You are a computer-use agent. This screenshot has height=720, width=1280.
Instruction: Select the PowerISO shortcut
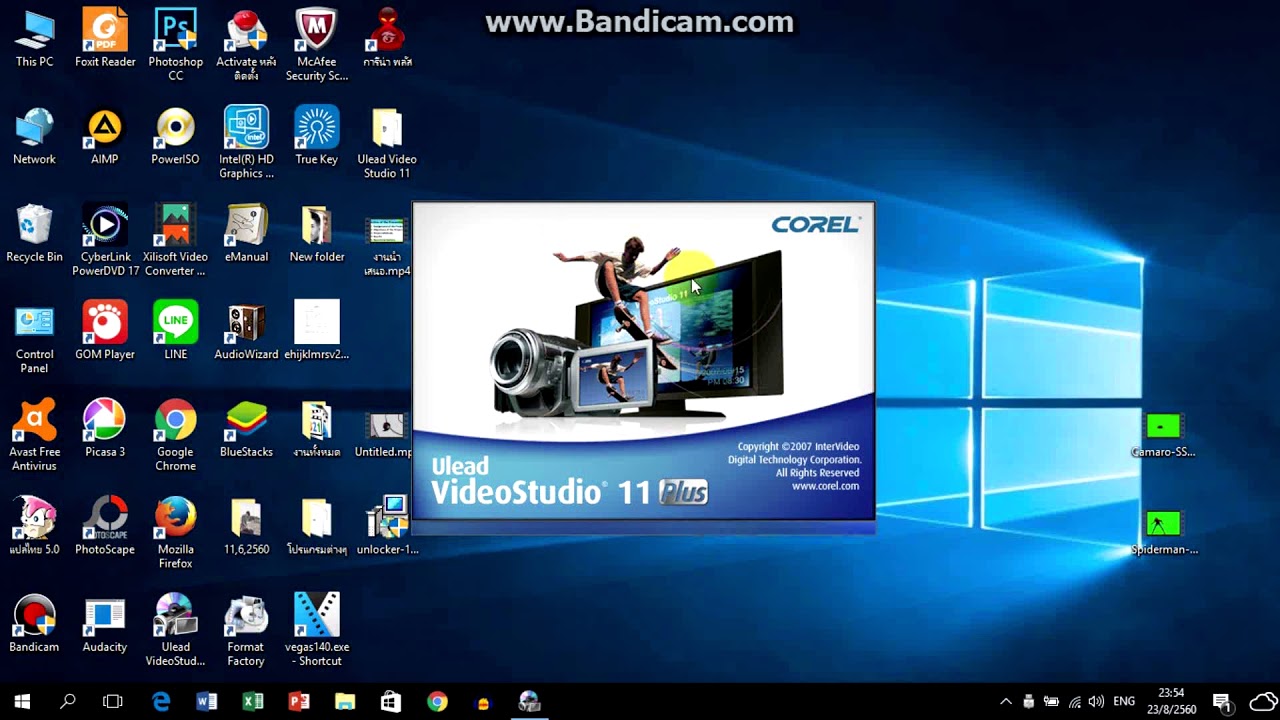(x=175, y=137)
